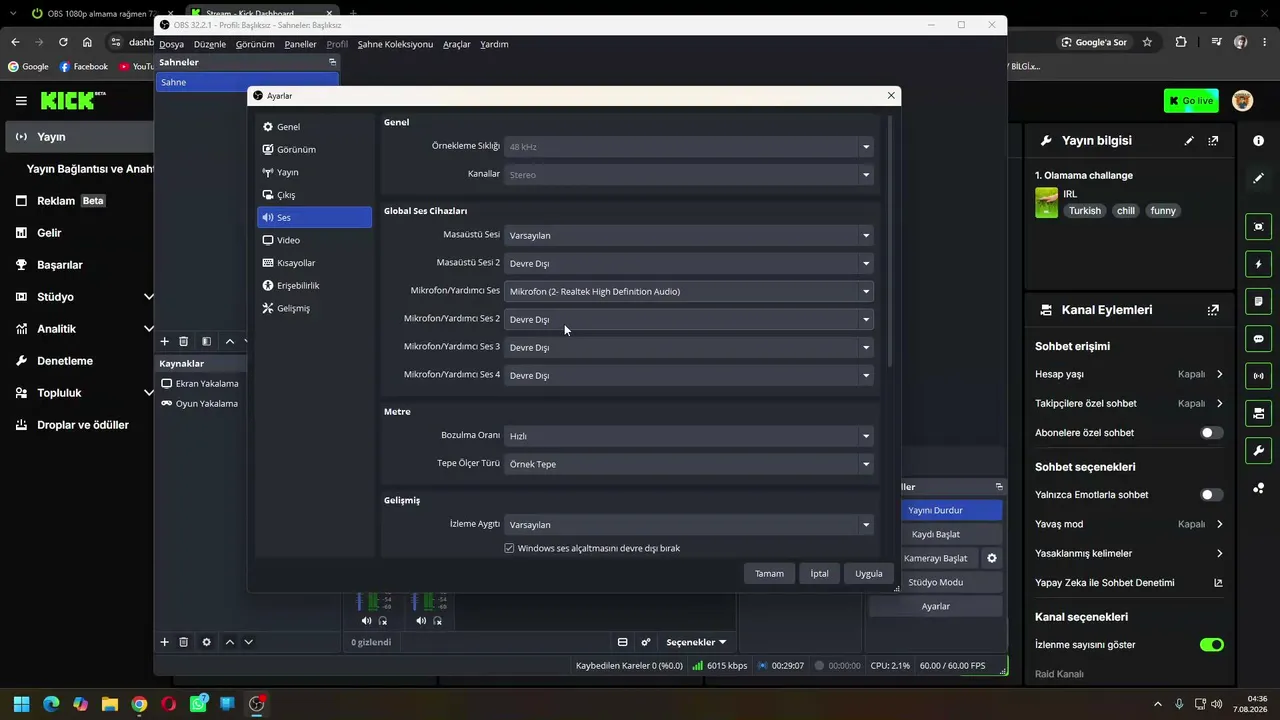Open the Araçlar menu in OBS
This screenshot has width=1280, height=720.
click(456, 44)
